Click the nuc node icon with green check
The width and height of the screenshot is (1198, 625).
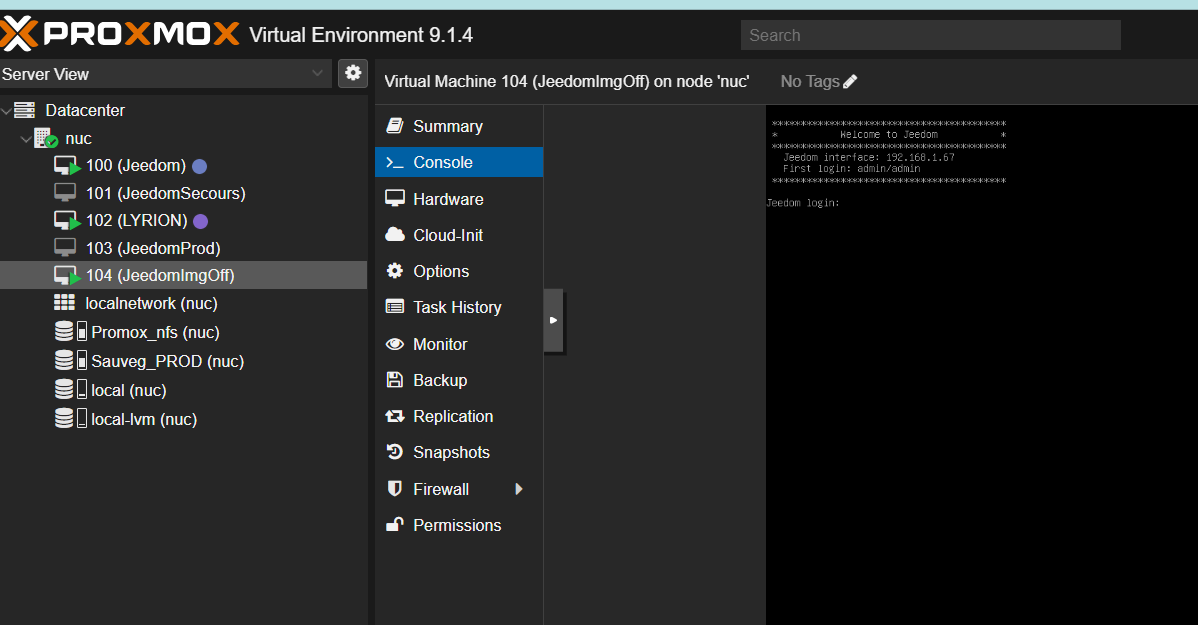(x=45, y=139)
